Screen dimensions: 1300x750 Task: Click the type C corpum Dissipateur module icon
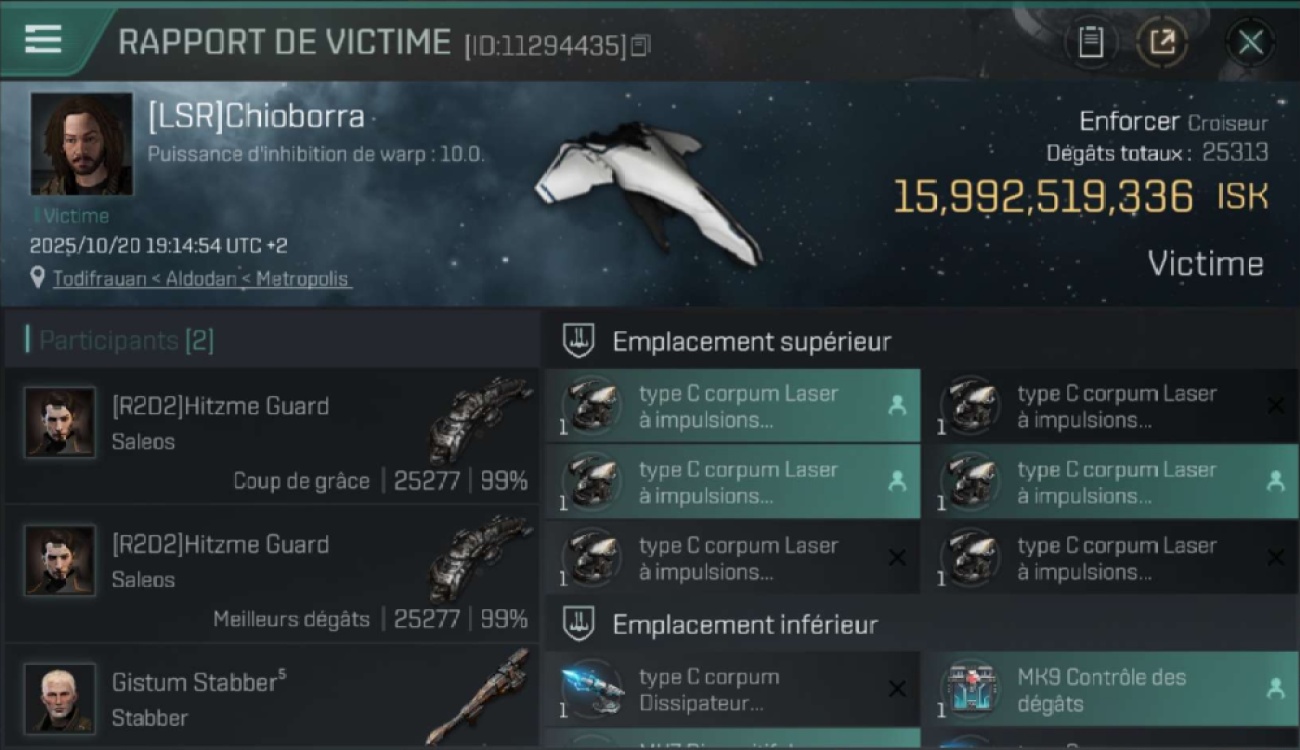[x=590, y=689]
